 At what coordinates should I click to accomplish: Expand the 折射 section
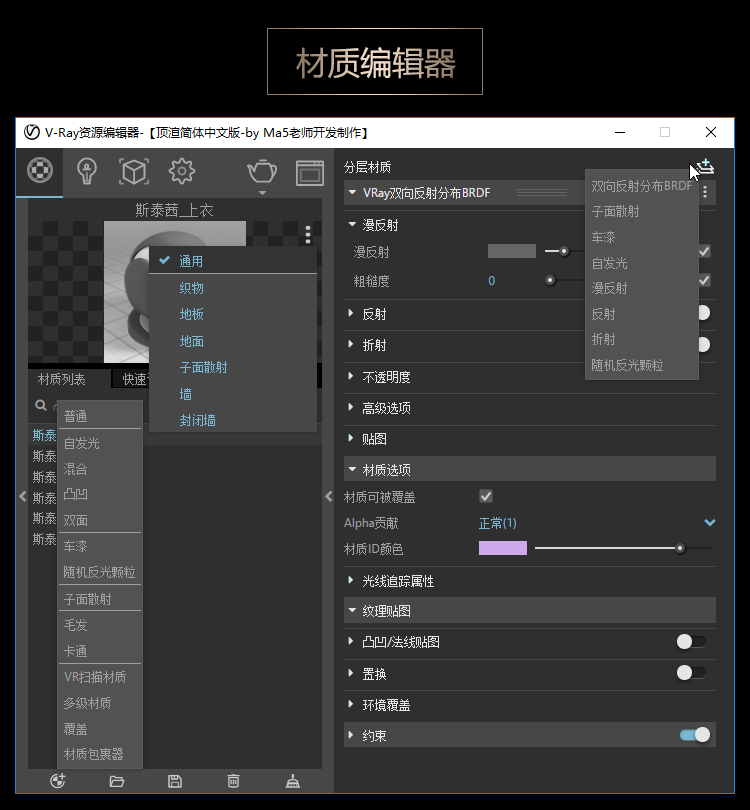(x=351, y=344)
